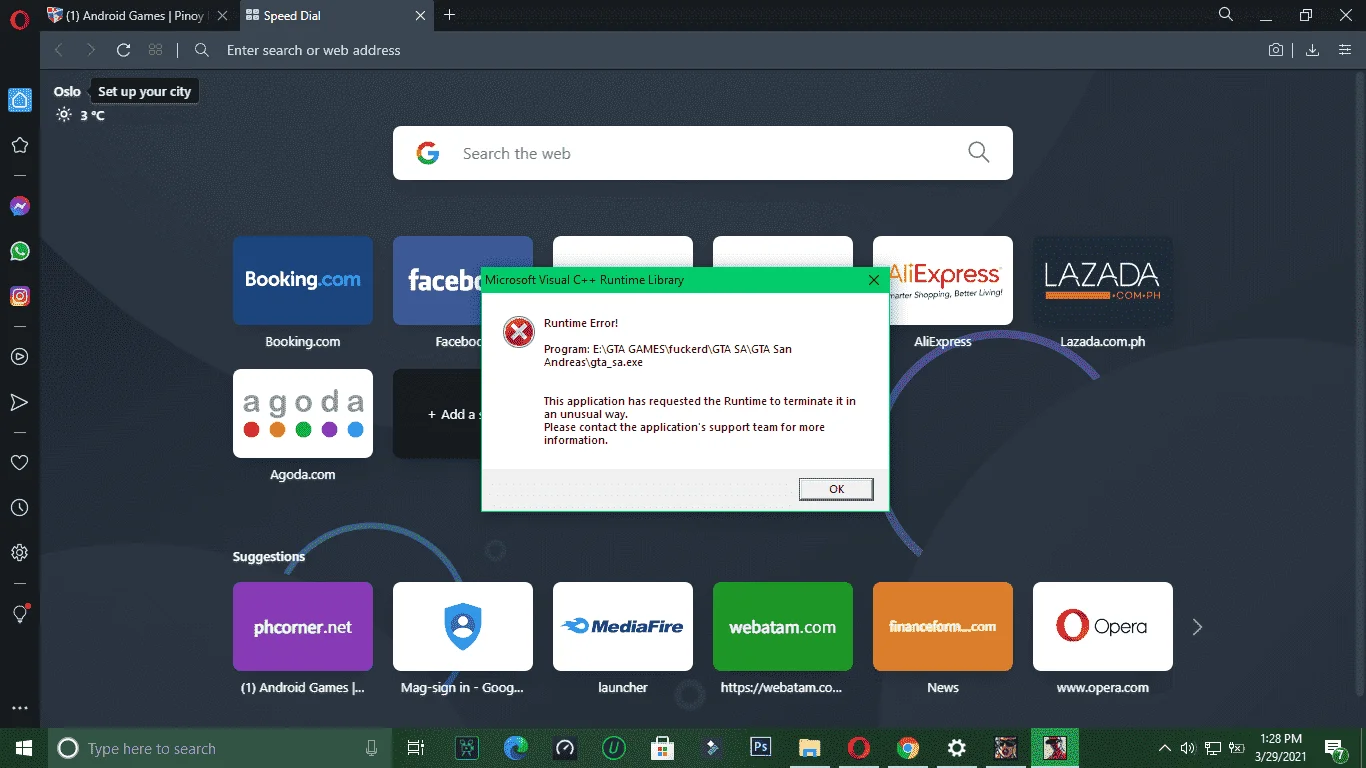Open the sidebar three-dots setup menu
The width and height of the screenshot is (1366, 768).
click(x=19, y=708)
